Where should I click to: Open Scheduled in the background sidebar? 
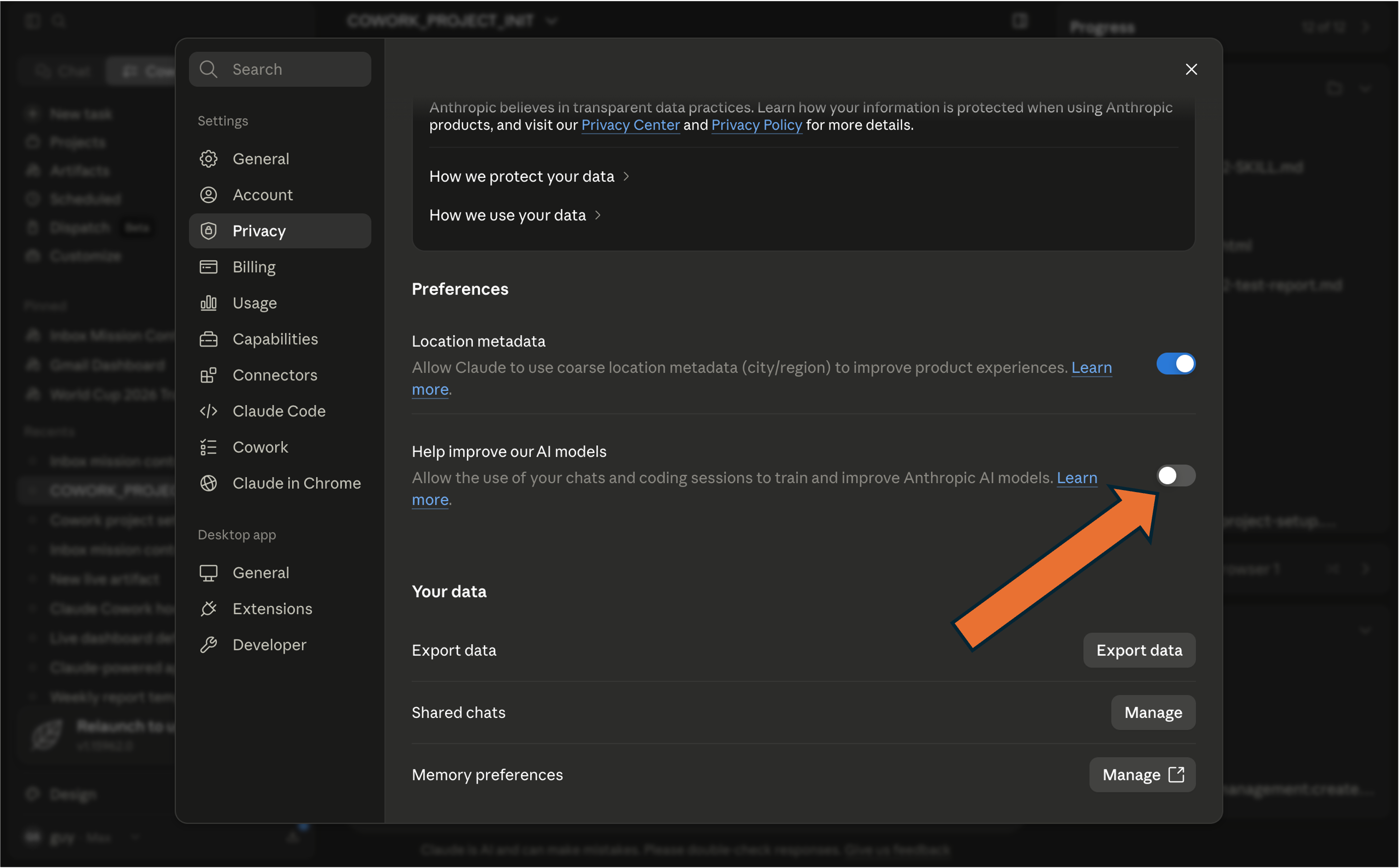coord(74,198)
